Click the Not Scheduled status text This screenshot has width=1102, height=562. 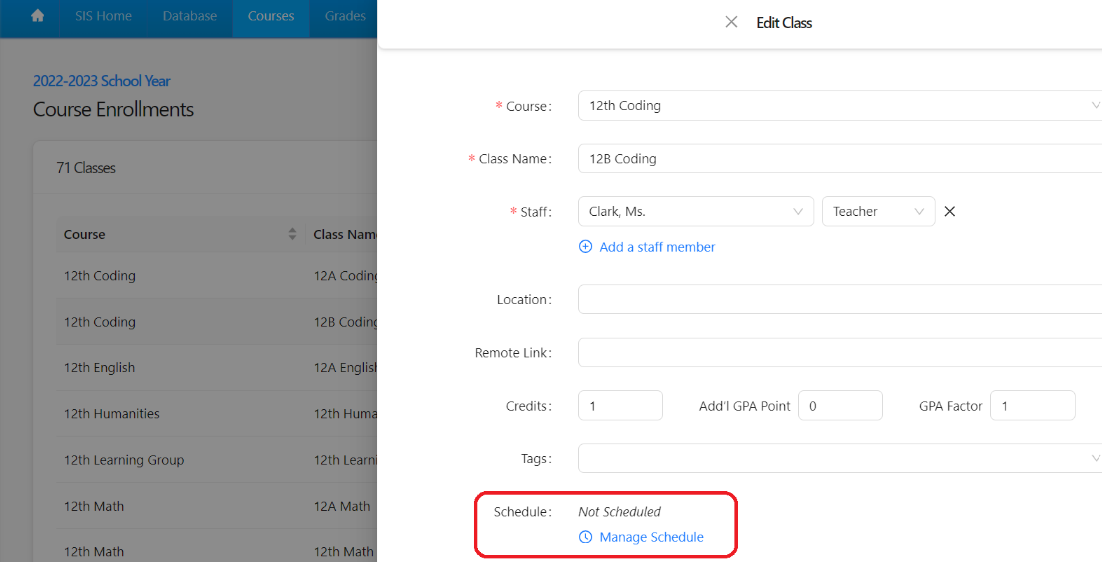[619, 511]
